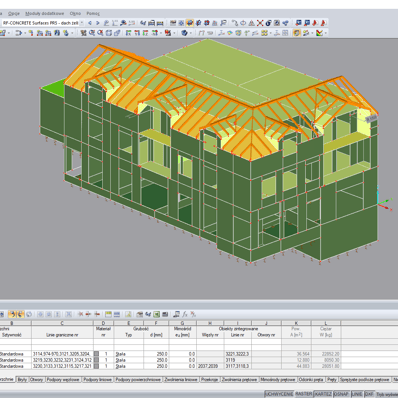Click the blue arrow icon after the swirl
This screenshot has width=398, height=398.
[x=286, y=23]
